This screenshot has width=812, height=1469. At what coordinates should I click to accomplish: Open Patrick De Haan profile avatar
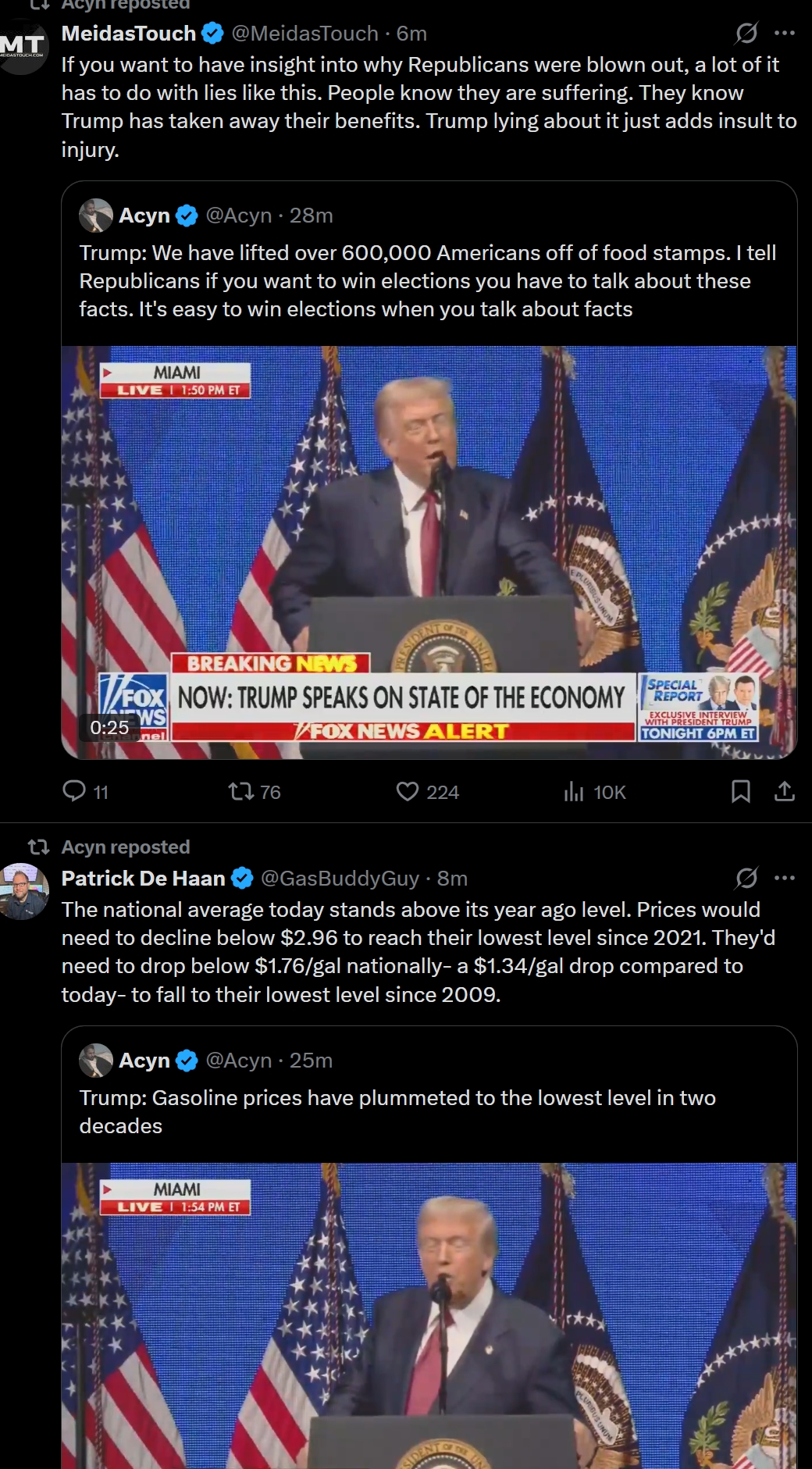(x=22, y=892)
